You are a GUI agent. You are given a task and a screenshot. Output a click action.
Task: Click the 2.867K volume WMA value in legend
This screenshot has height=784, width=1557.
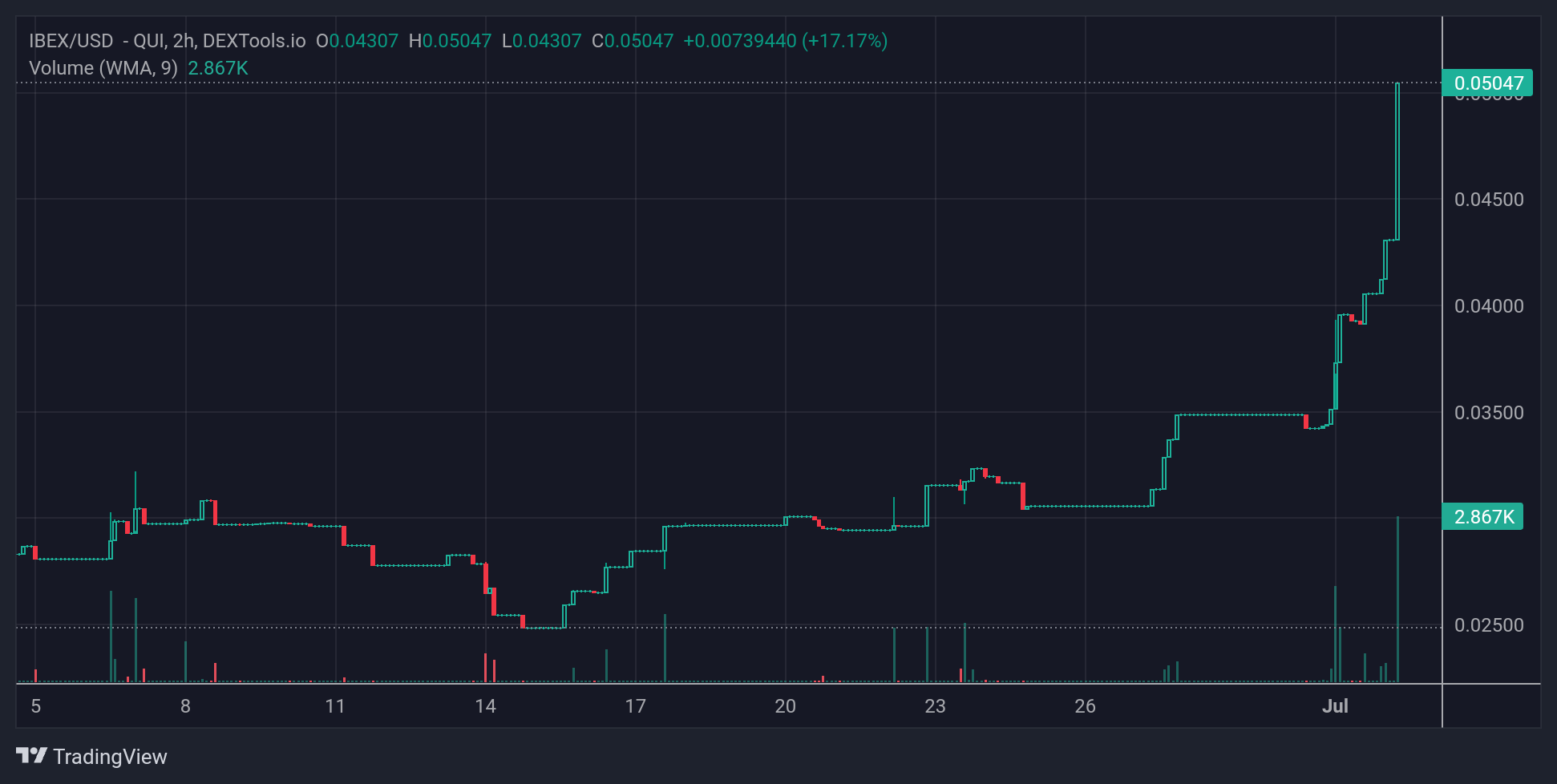coord(218,68)
